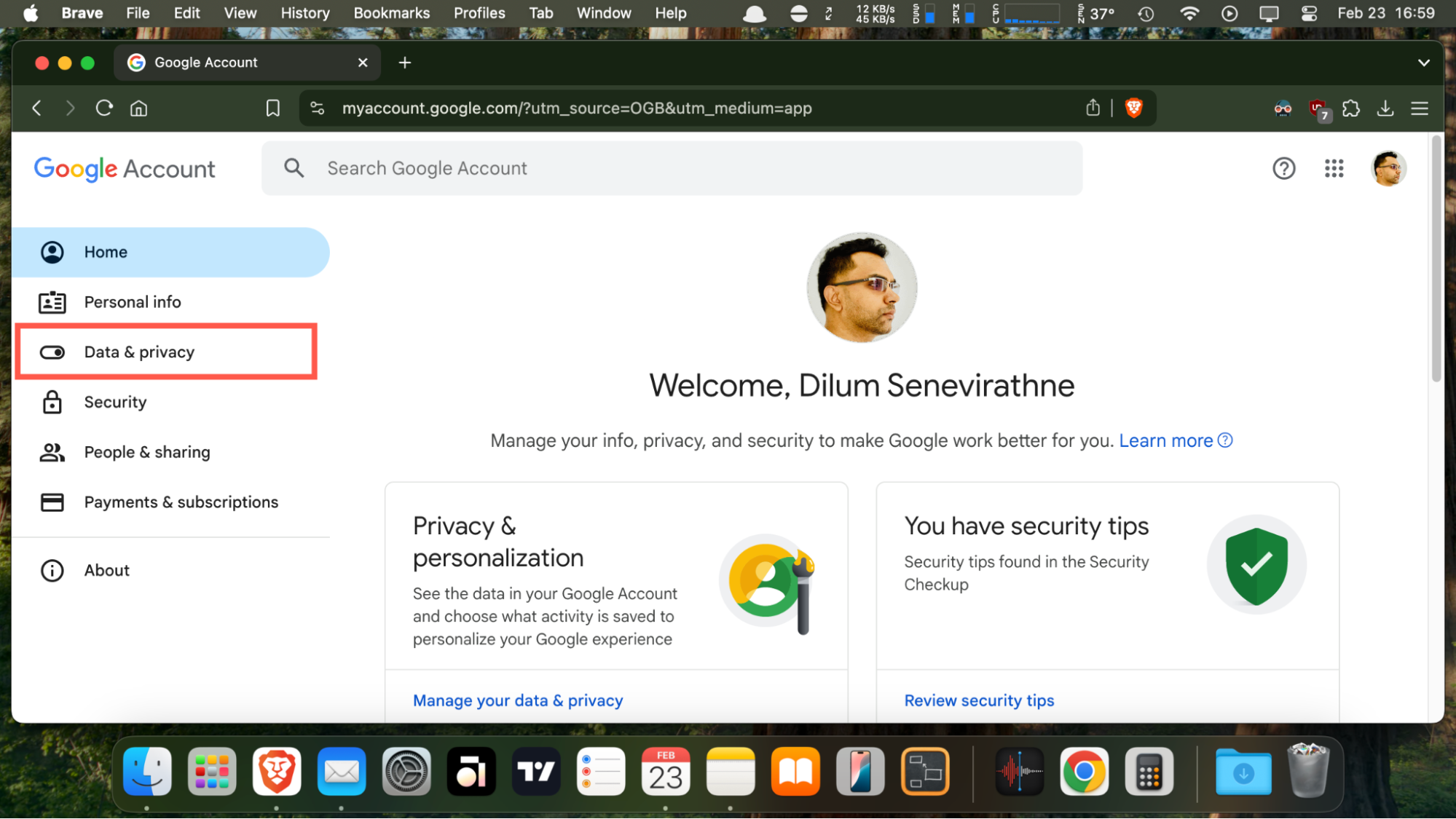The height and width of the screenshot is (819, 1456).
Task: Open About section
Action: (x=170, y=570)
